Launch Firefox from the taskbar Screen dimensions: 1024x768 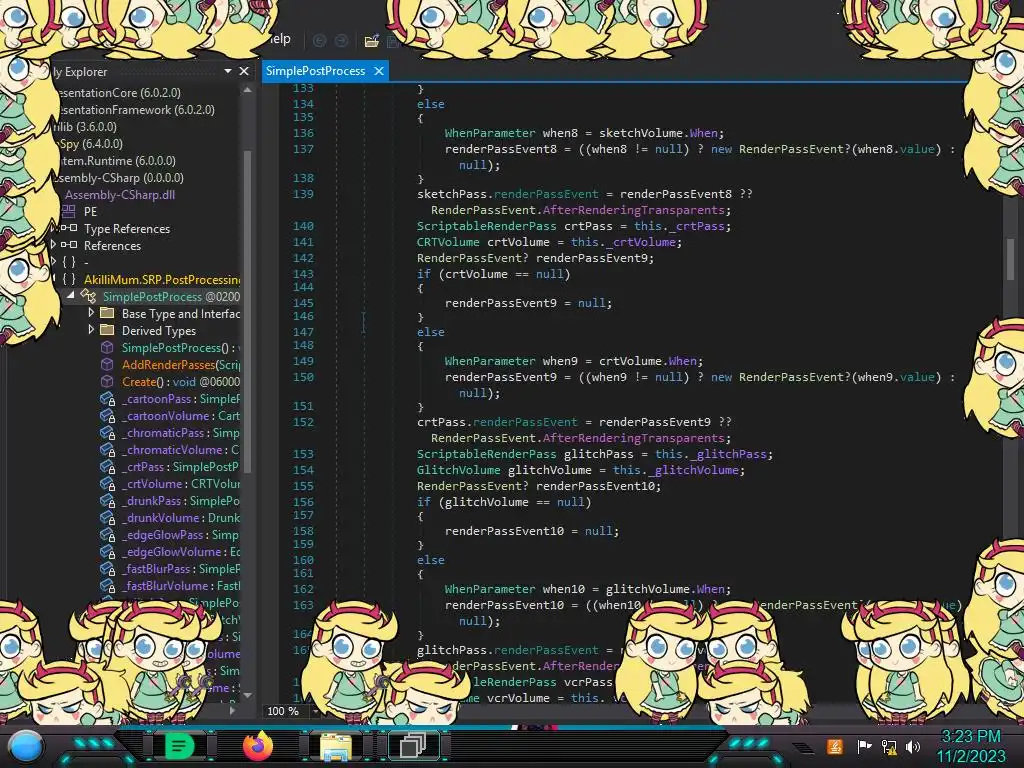[258, 746]
